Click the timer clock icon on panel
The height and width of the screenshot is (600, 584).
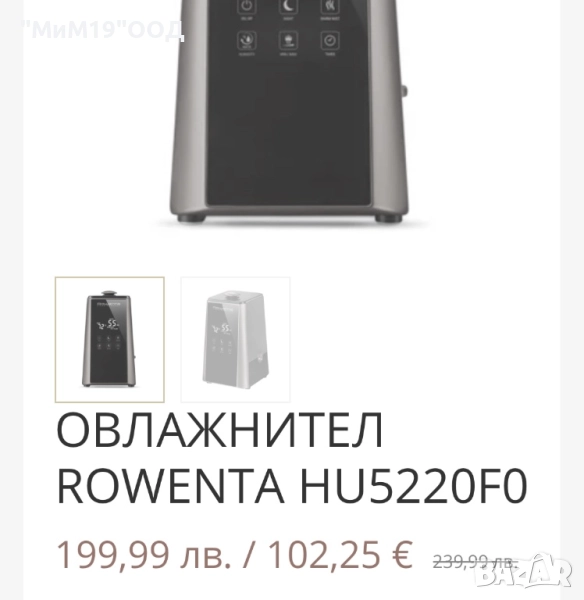click(x=330, y=40)
